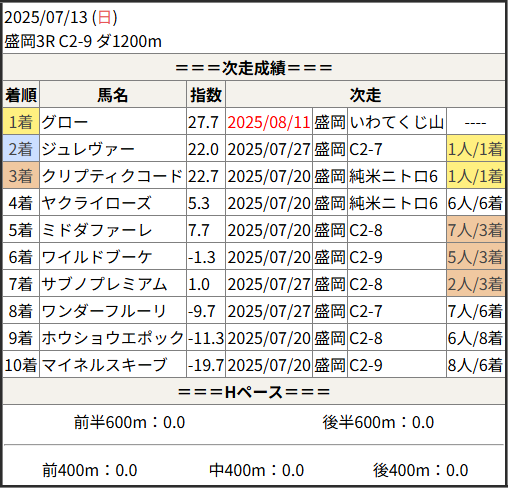The height and width of the screenshot is (488, 508).
Task: Click the 指数 column header
Action: point(206,95)
